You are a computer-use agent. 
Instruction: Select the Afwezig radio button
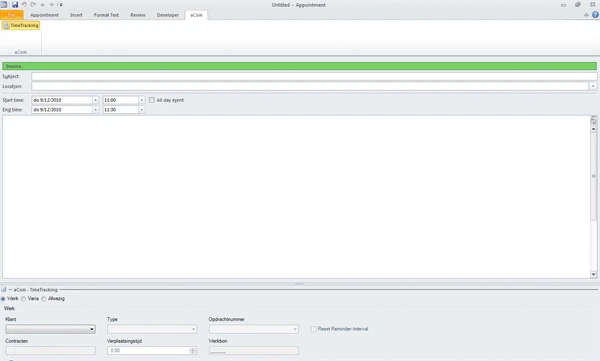point(44,299)
